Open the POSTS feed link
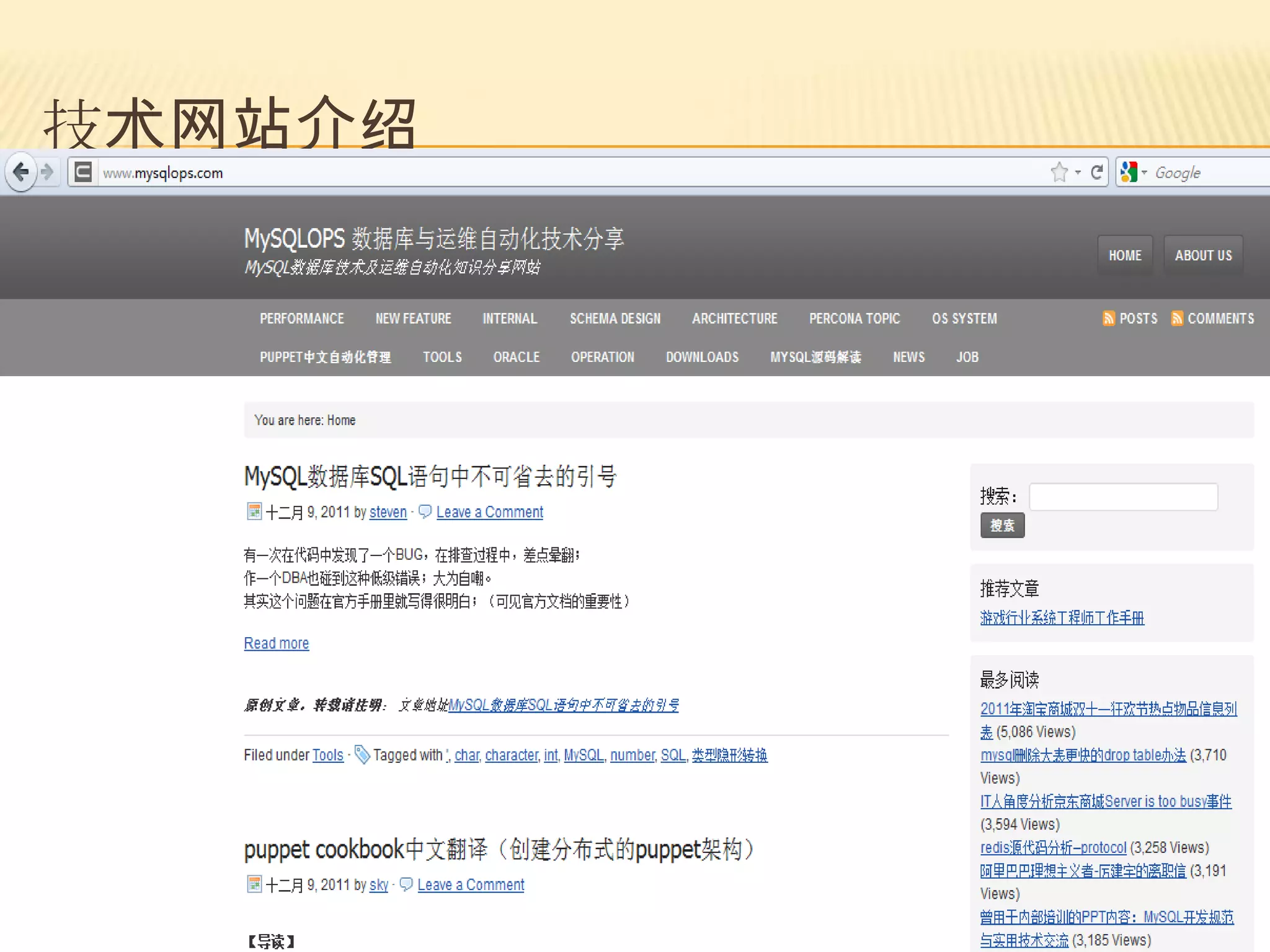Image resolution: width=1270 pixels, height=952 pixels. [x=1139, y=319]
